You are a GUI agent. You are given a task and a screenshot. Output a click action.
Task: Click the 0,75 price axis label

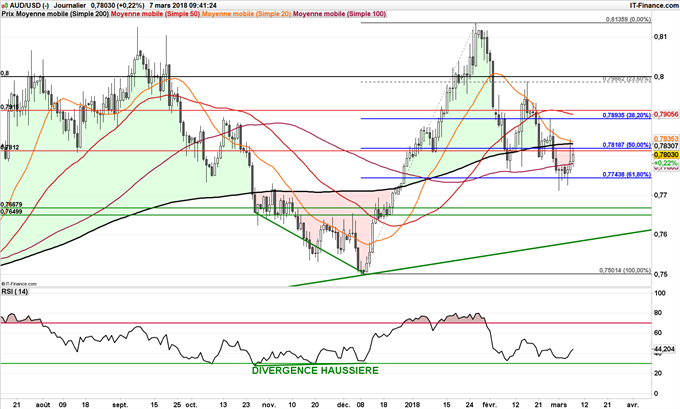(x=660, y=274)
